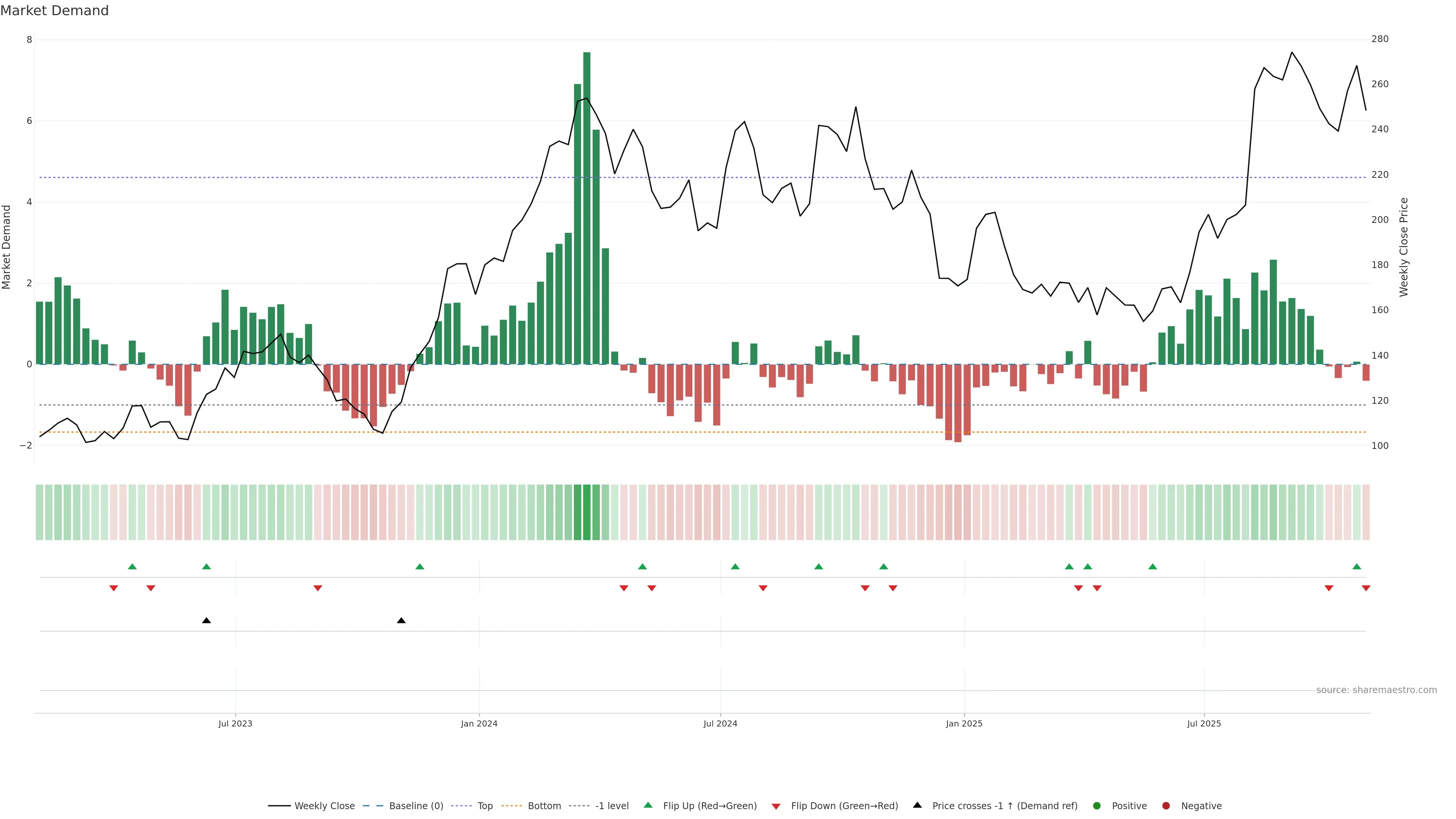Click the Weekly Close Price axis title

coord(1404,247)
